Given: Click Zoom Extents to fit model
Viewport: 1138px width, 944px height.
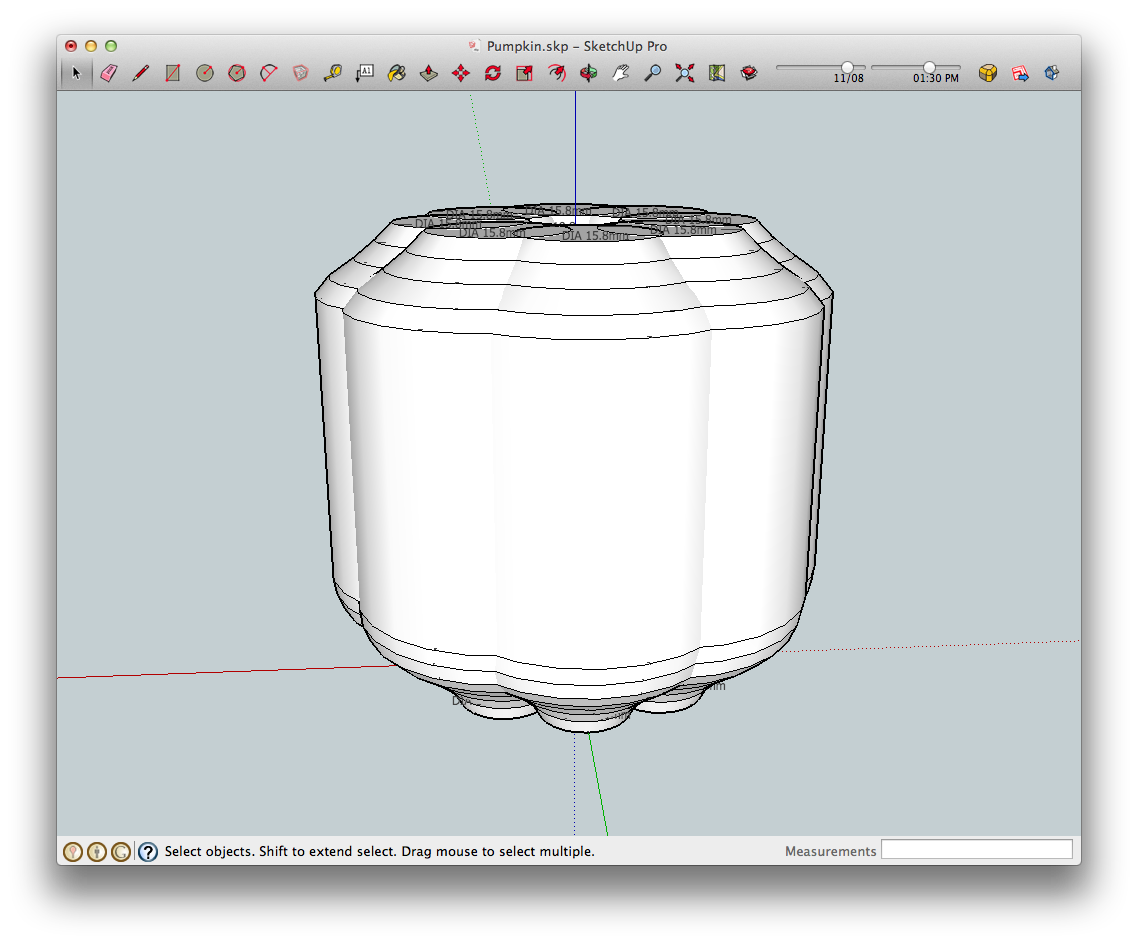Looking at the screenshot, I should pyautogui.click(x=685, y=72).
